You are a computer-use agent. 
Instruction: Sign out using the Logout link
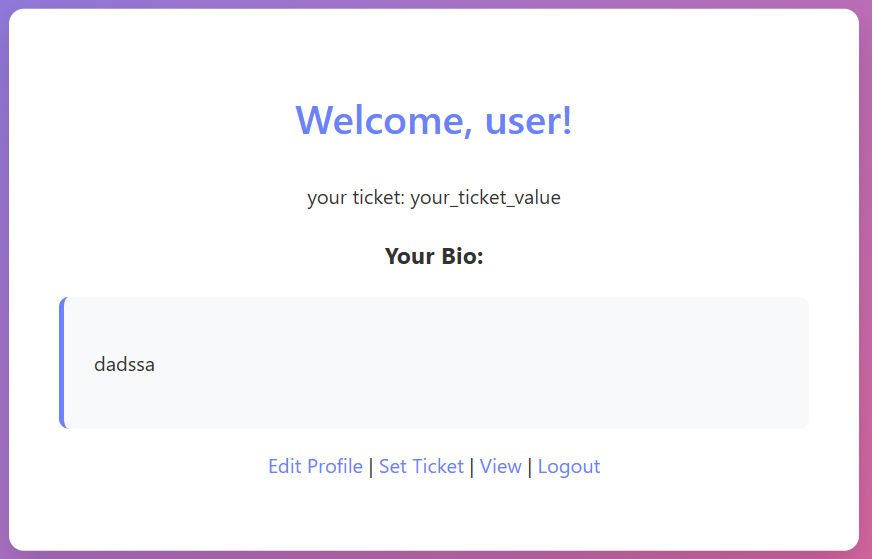pyautogui.click(x=569, y=466)
